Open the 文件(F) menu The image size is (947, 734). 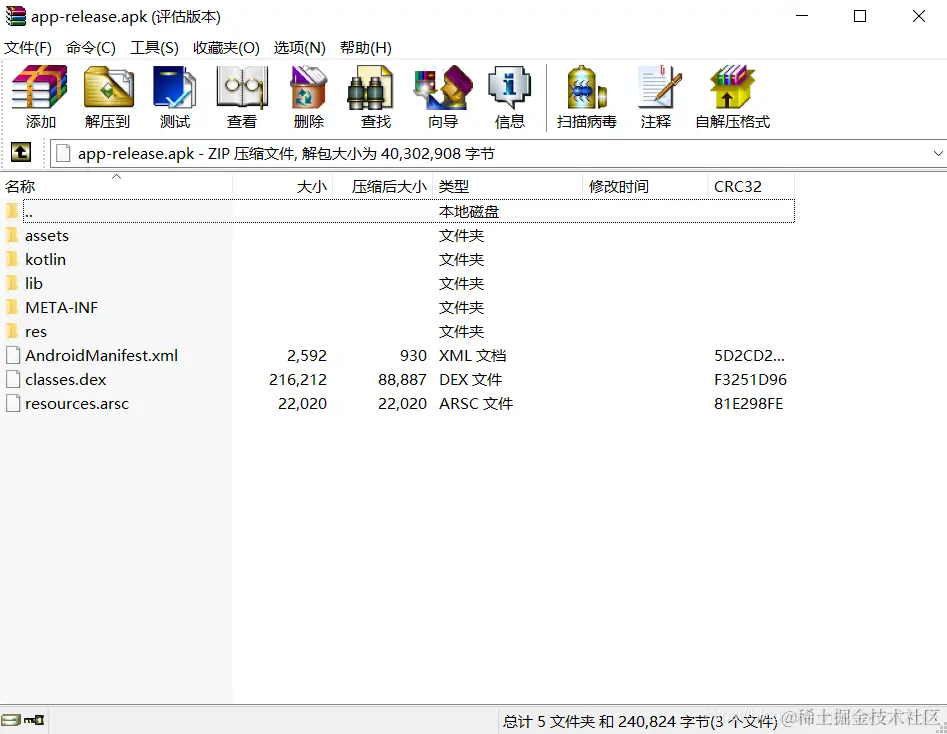28,48
